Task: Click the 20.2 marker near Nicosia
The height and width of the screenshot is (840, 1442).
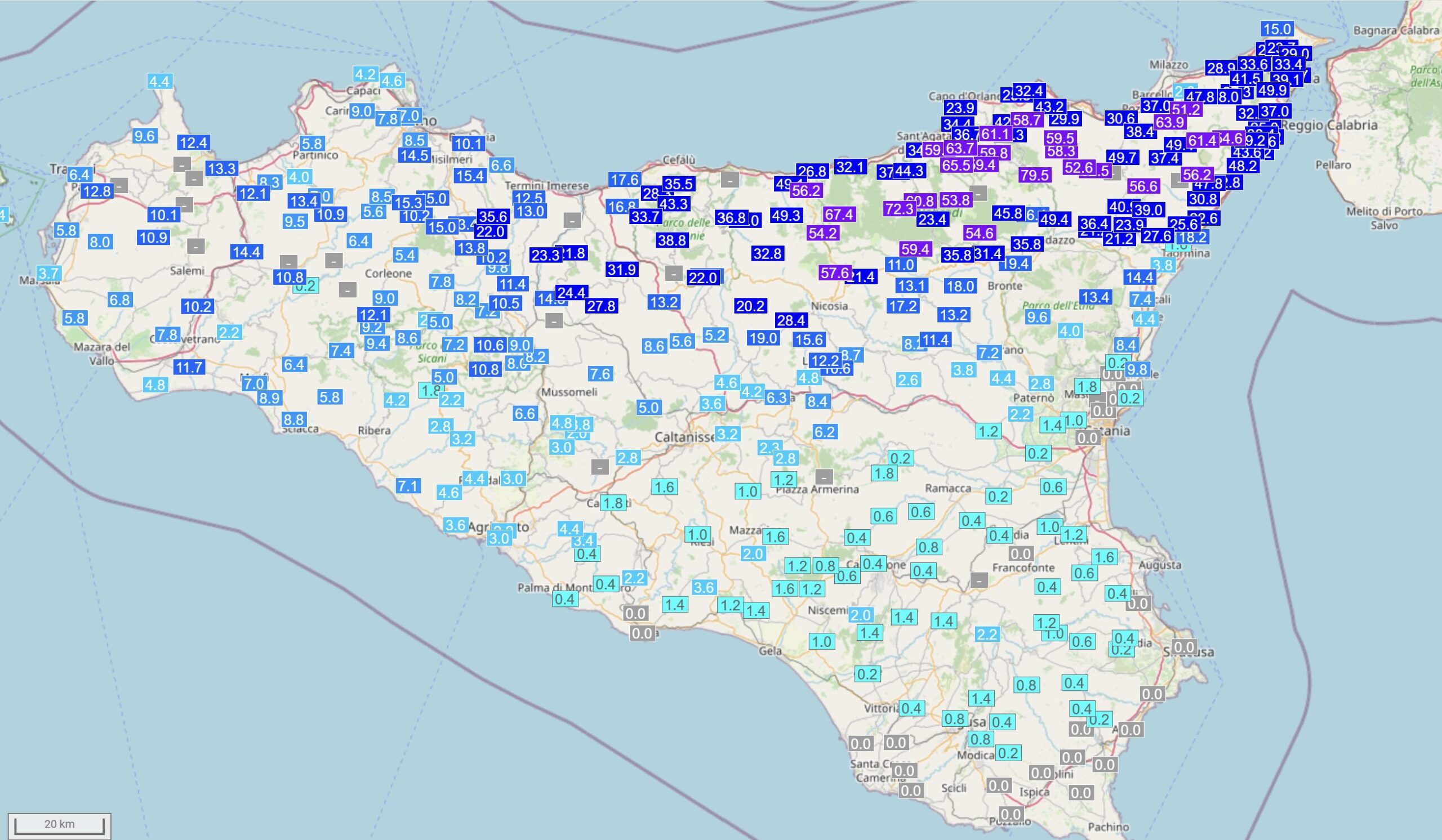Action: (750, 306)
